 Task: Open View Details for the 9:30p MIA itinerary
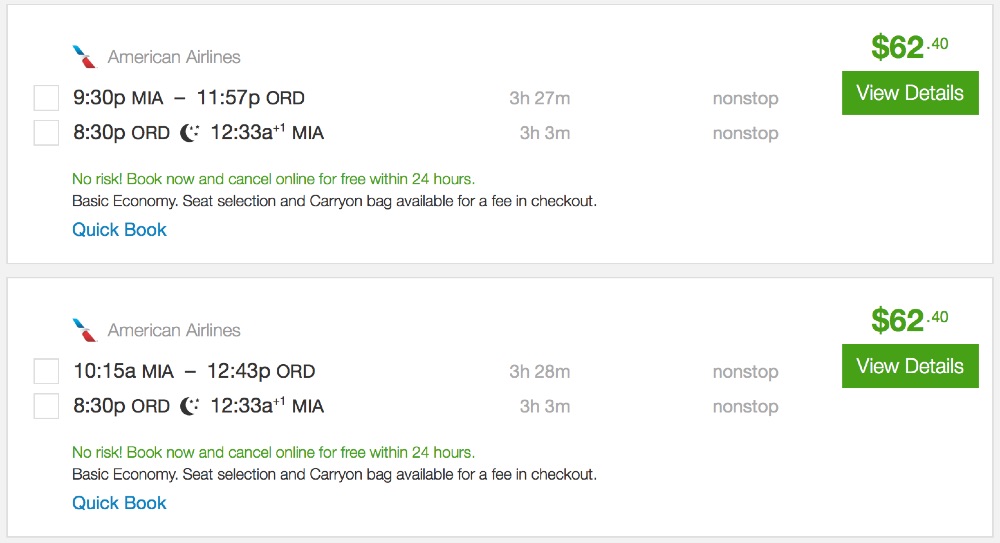click(x=909, y=93)
